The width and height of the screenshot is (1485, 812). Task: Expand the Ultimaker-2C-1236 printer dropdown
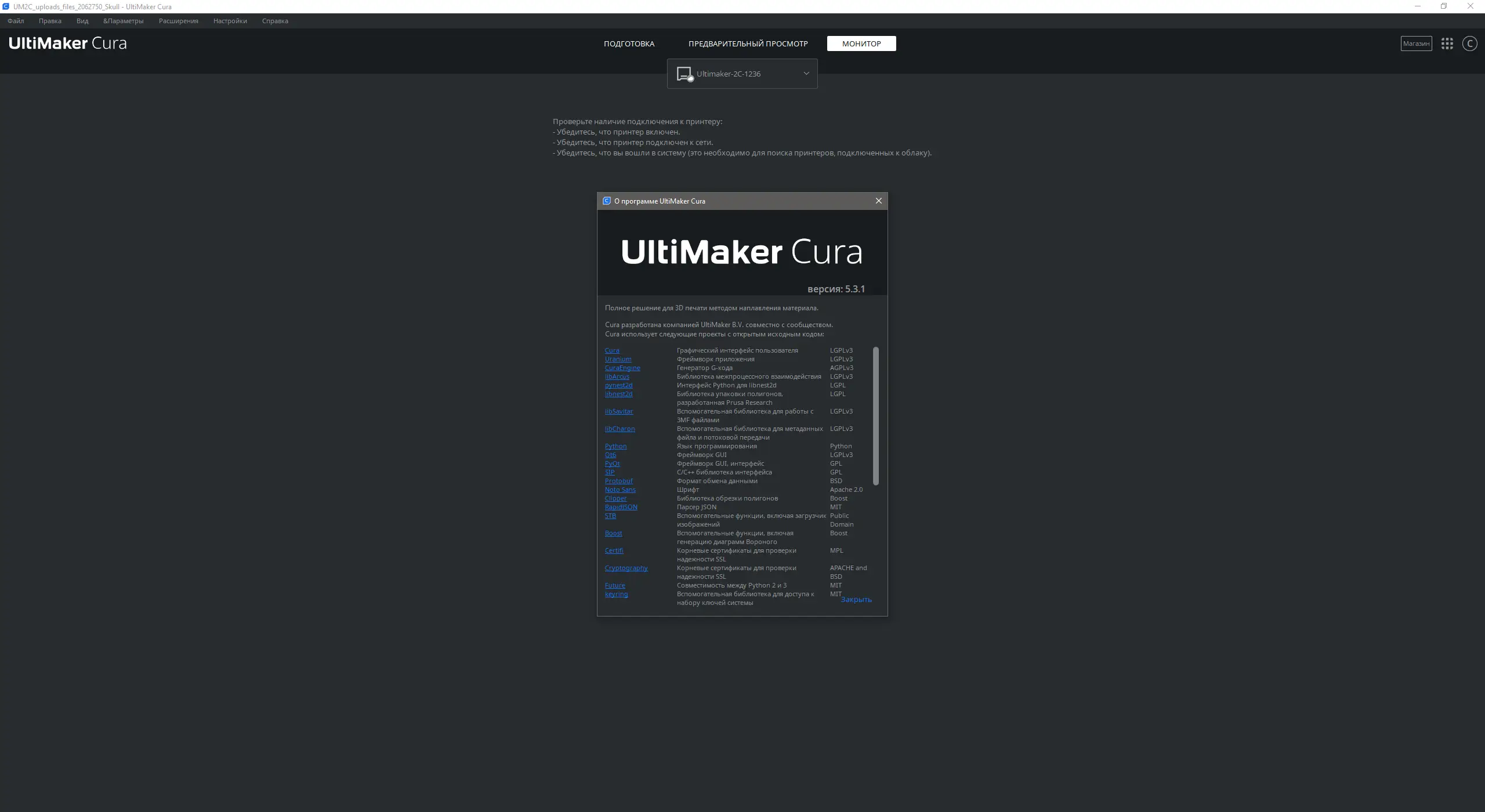pos(806,74)
